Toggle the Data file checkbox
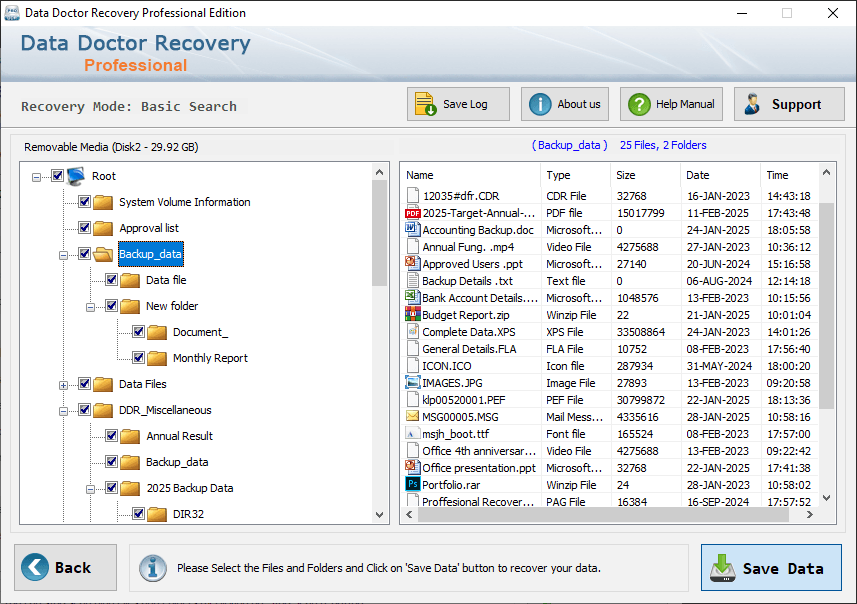This screenshot has height=604, width=857. [111, 279]
